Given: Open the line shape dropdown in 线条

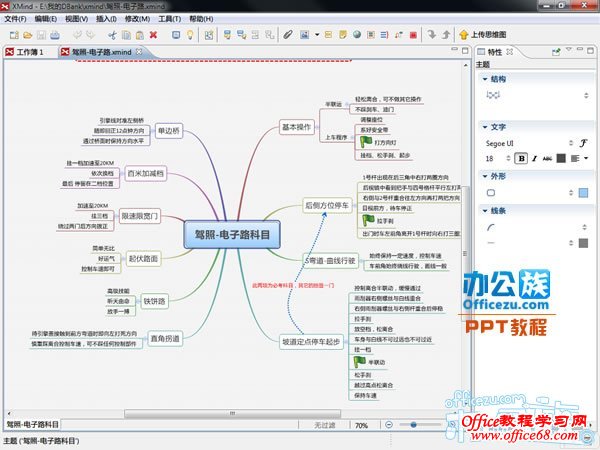Looking at the screenshot, I should click(584, 227).
